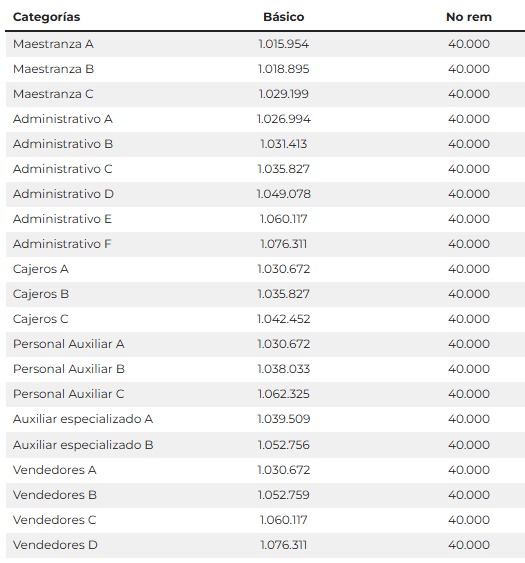Click Personal Auxiliar B value 1.038.033
Screen dimensions: 525x563
[x=284, y=369]
